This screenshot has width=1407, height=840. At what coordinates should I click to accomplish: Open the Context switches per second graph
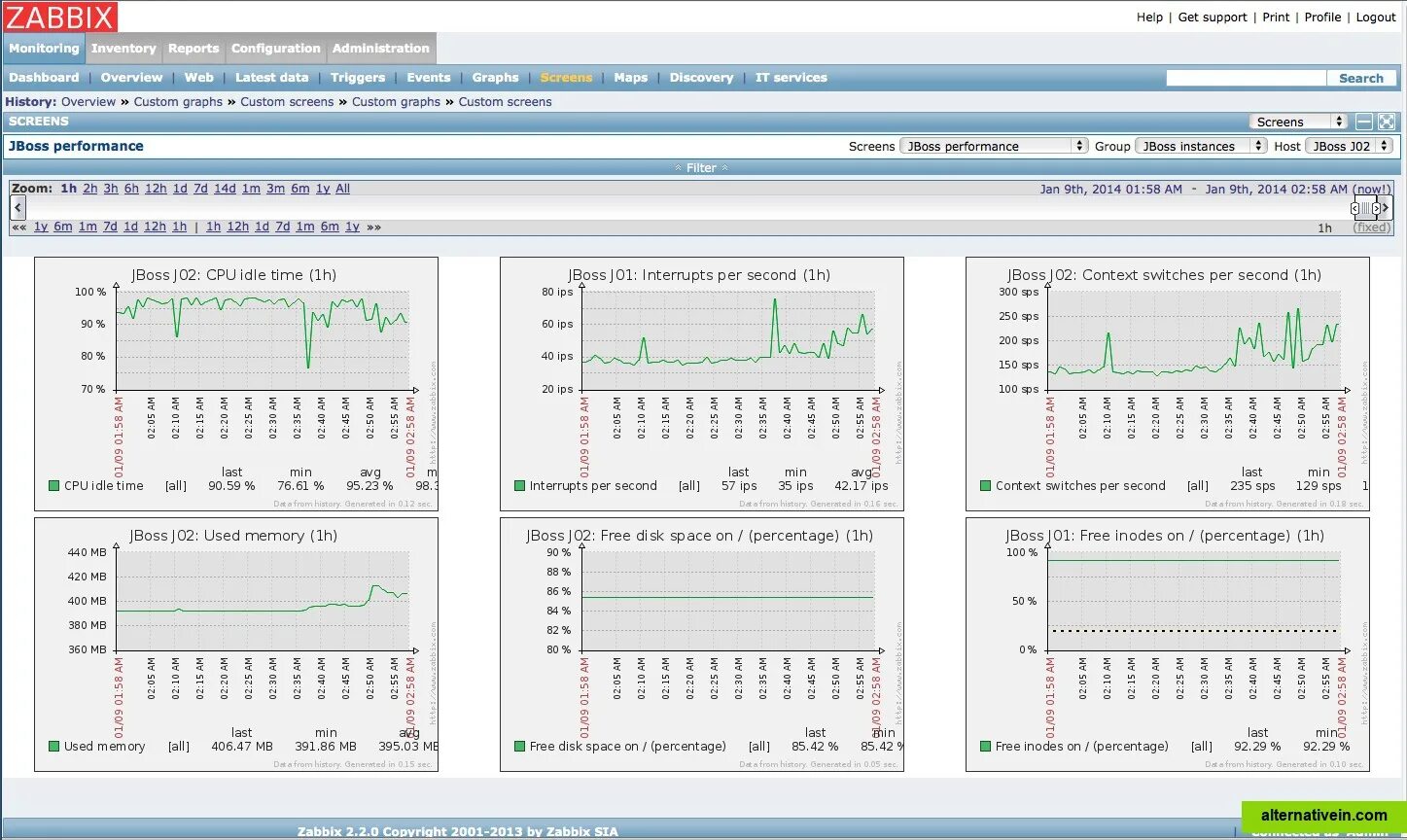pos(1168,383)
